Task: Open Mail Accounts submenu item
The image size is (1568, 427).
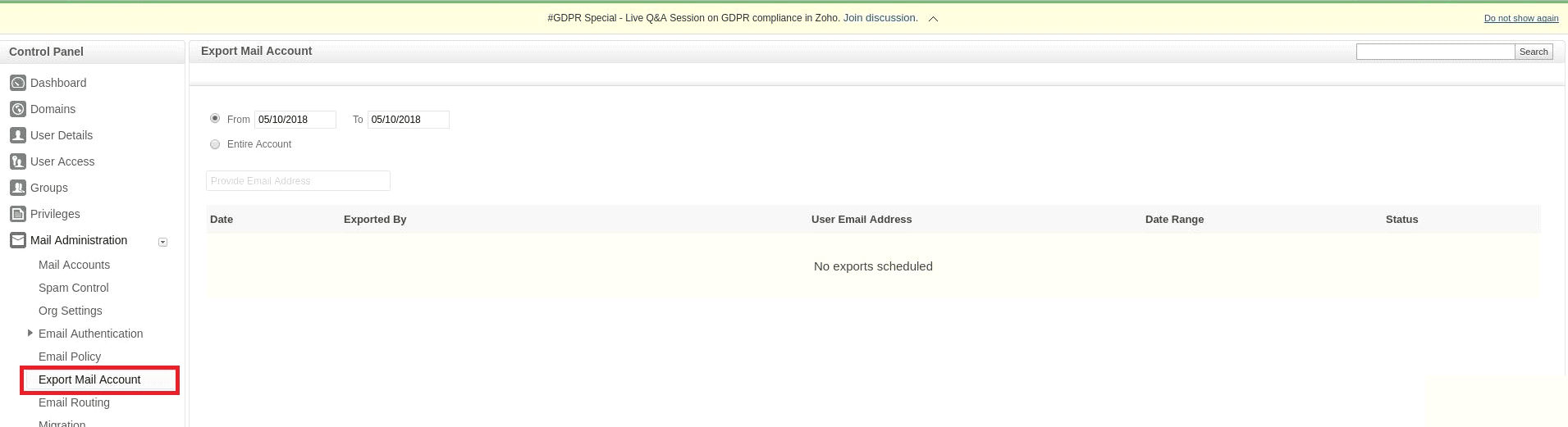Action: (x=74, y=265)
